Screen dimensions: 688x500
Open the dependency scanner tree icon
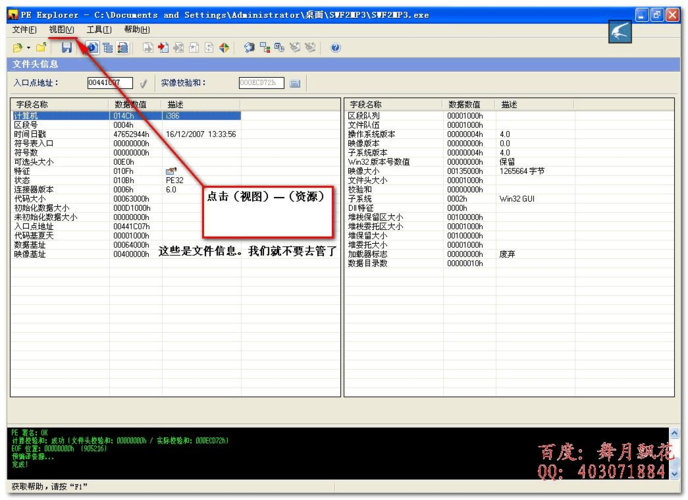pos(265,47)
